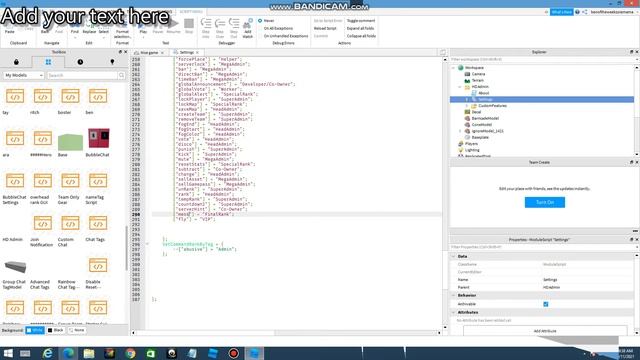Click the Toolbox search input field

pyautogui.click(x=82, y=76)
